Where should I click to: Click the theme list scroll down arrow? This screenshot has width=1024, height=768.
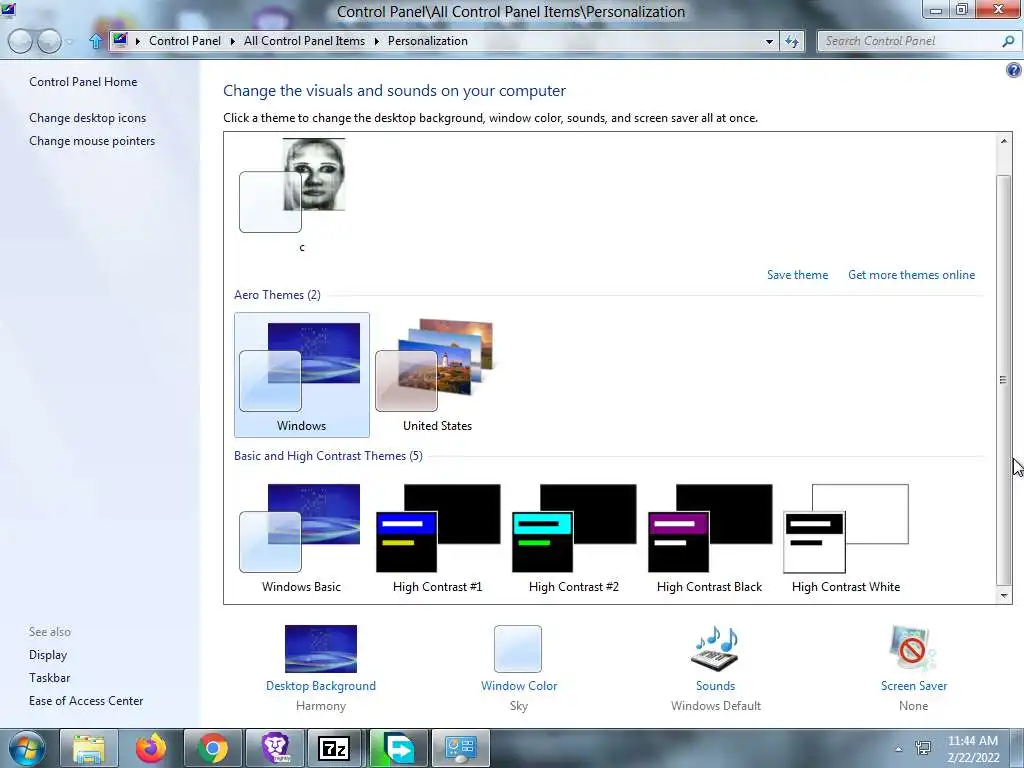1004,595
